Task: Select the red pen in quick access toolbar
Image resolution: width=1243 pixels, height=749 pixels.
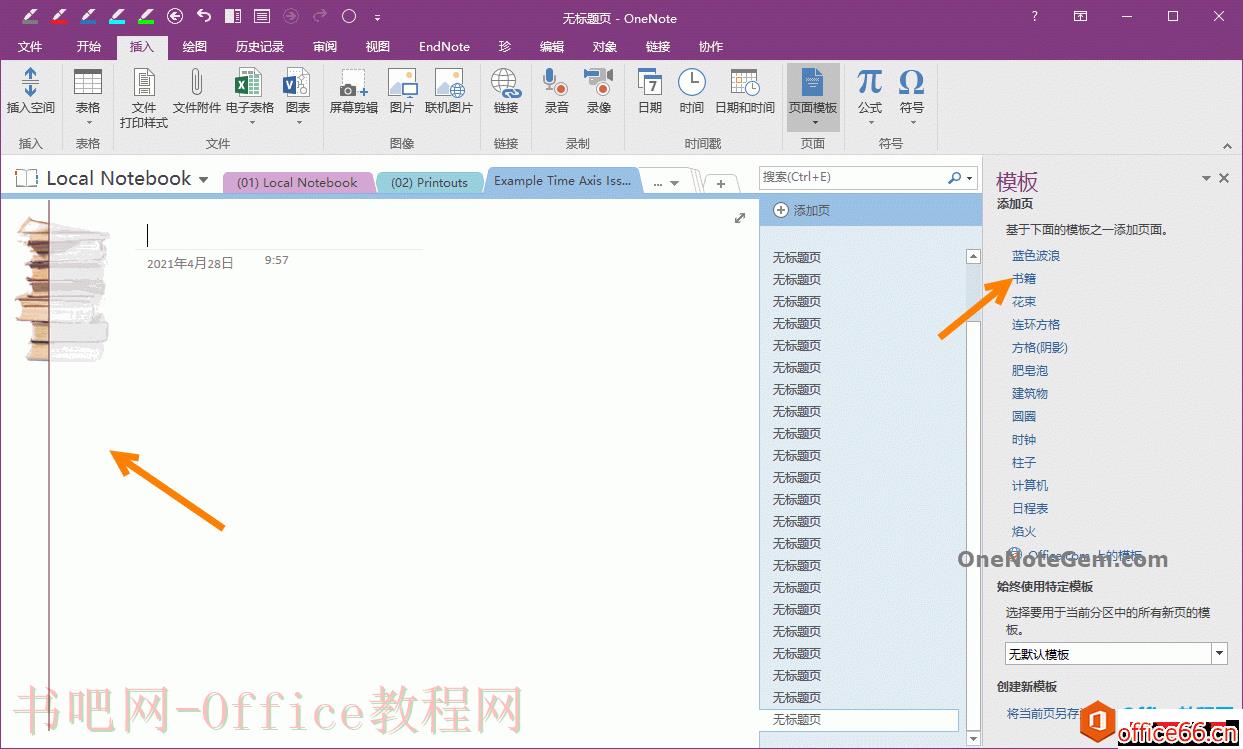Action: (x=59, y=16)
